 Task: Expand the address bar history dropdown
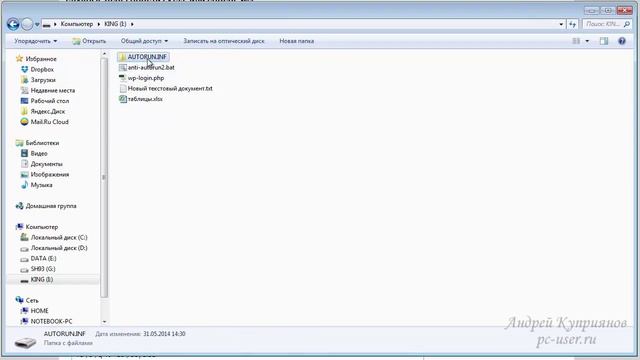[561, 24]
